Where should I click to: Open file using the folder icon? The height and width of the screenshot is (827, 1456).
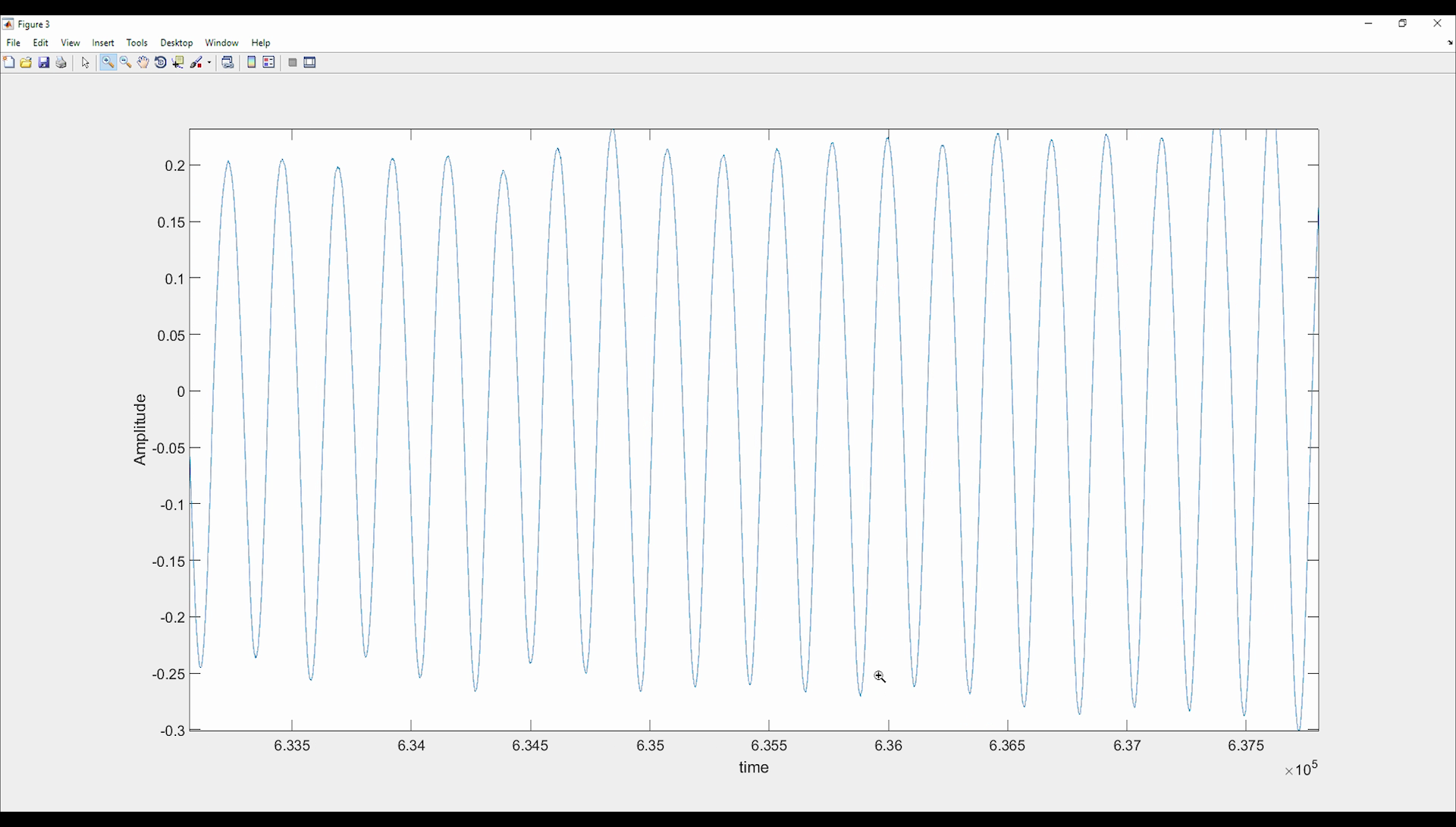[27, 63]
